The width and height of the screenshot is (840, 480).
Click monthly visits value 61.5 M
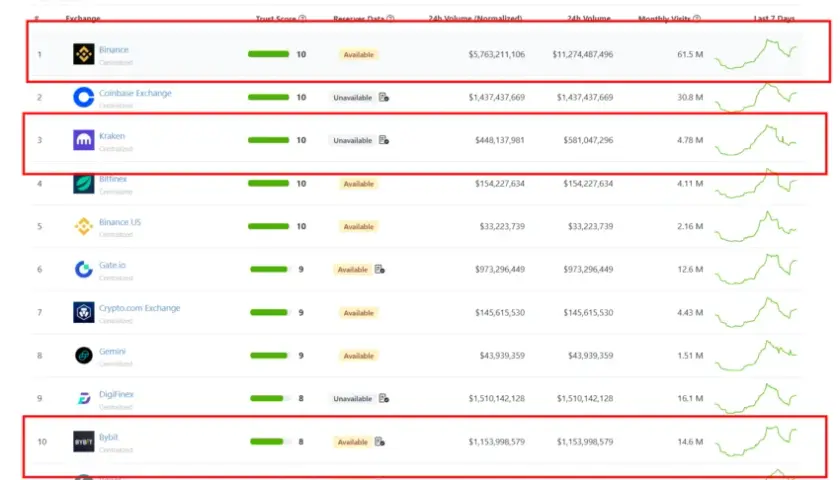click(690, 54)
